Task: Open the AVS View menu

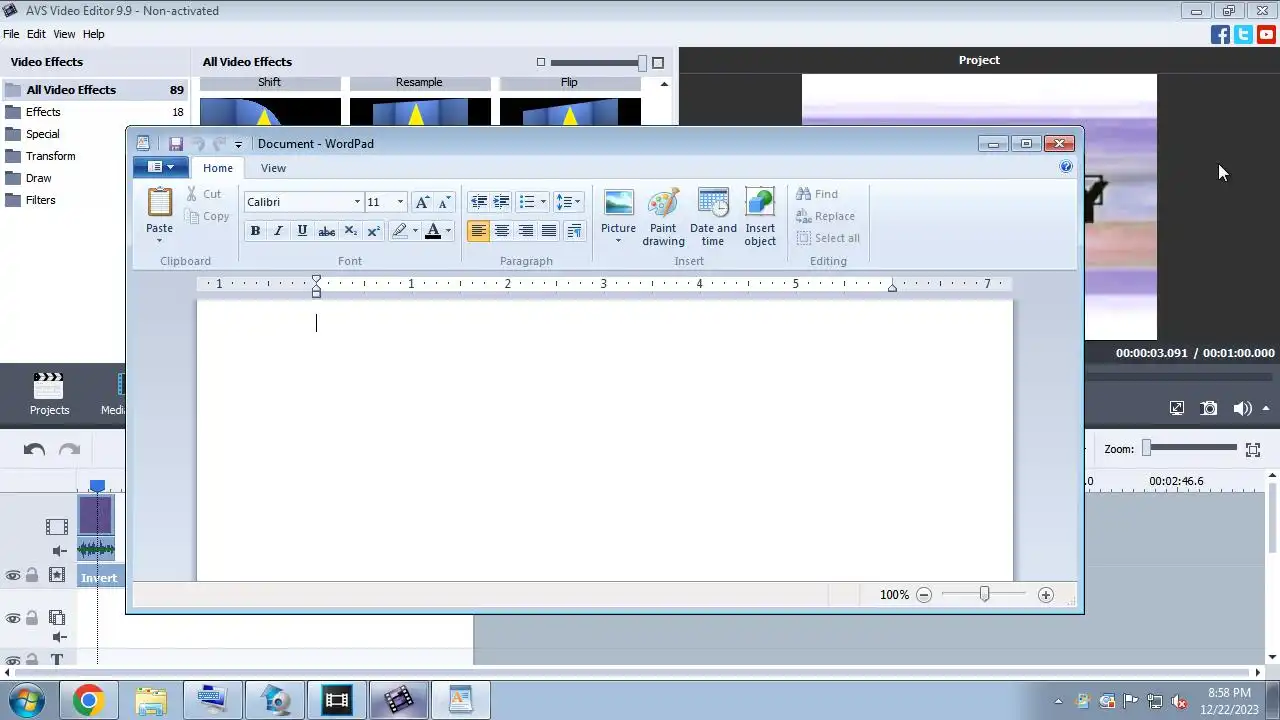Action: pyautogui.click(x=64, y=34)
